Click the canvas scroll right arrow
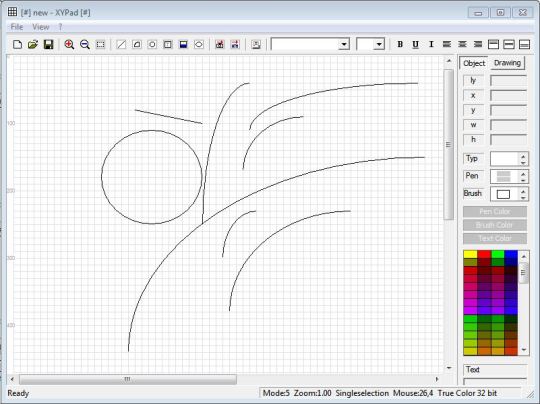This screenshot has width=540, height=404. click(437, 379)
